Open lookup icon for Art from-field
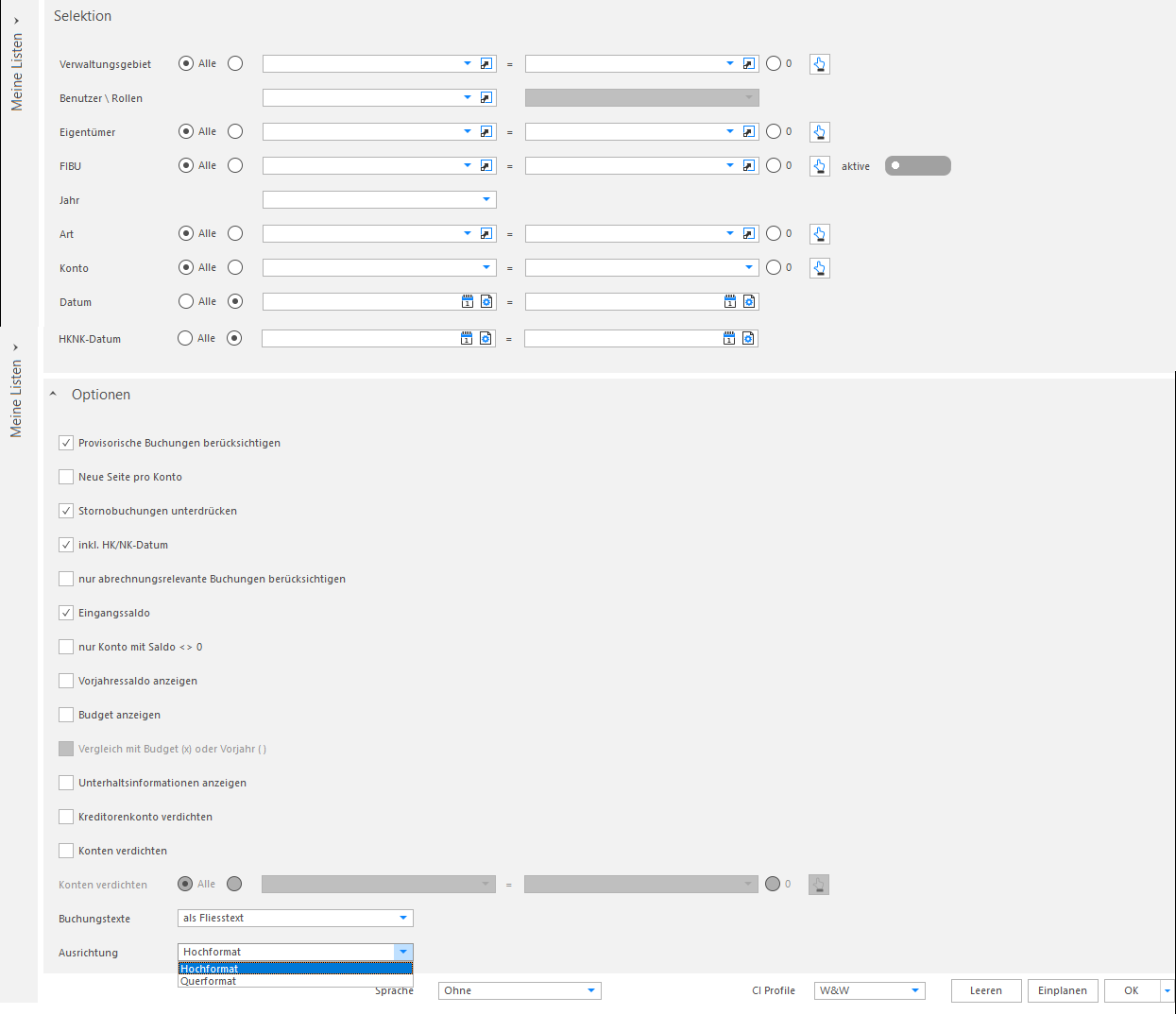 tap(486, 234)
